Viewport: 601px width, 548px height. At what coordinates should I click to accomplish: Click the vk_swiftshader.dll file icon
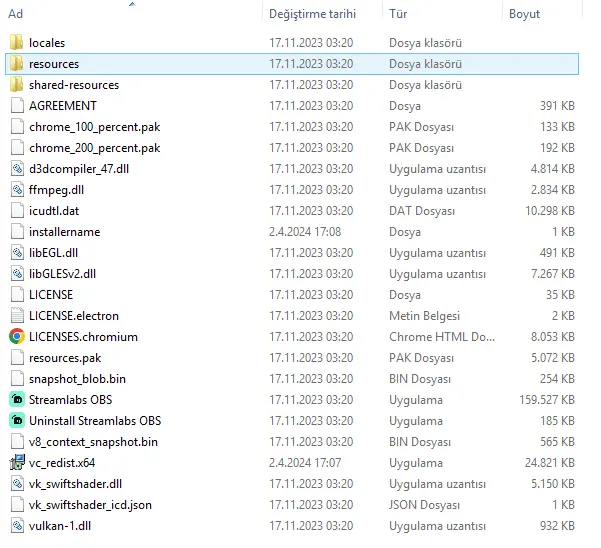coord(17,484)
